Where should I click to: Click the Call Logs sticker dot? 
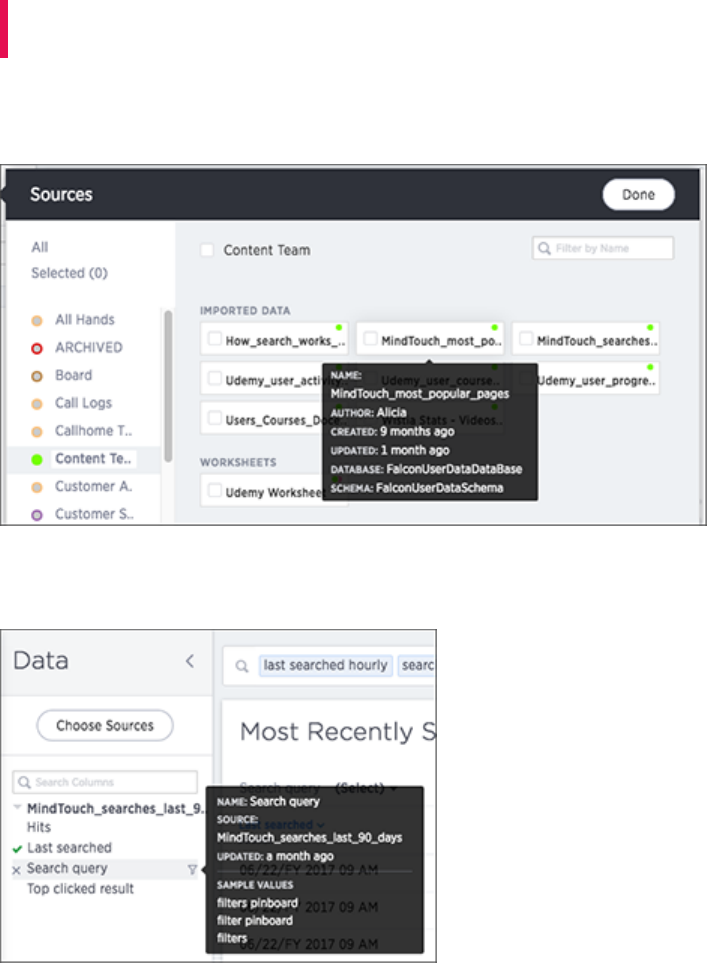click(x=37, y=404)
